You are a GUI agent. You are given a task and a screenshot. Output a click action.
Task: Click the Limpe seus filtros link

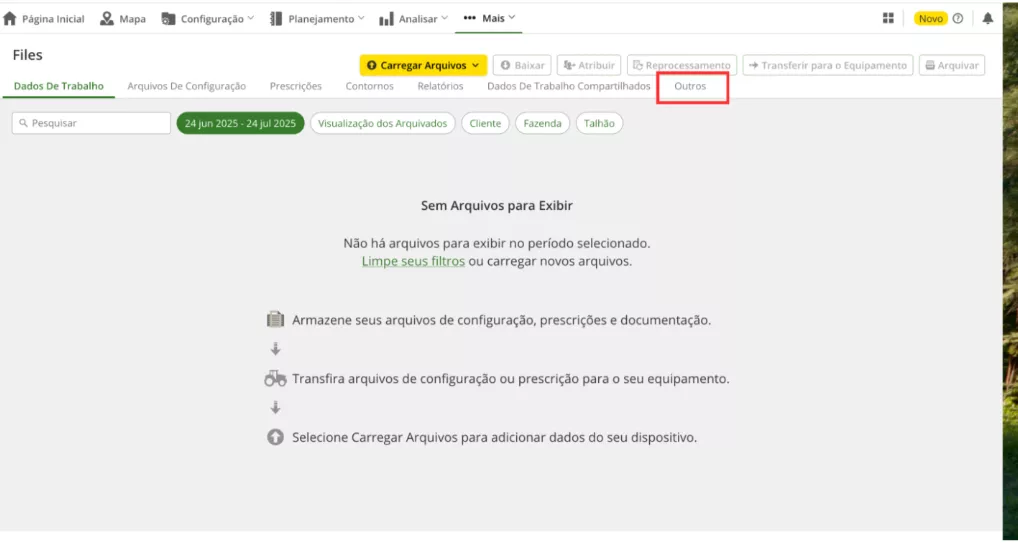click(x=413, y=261)
